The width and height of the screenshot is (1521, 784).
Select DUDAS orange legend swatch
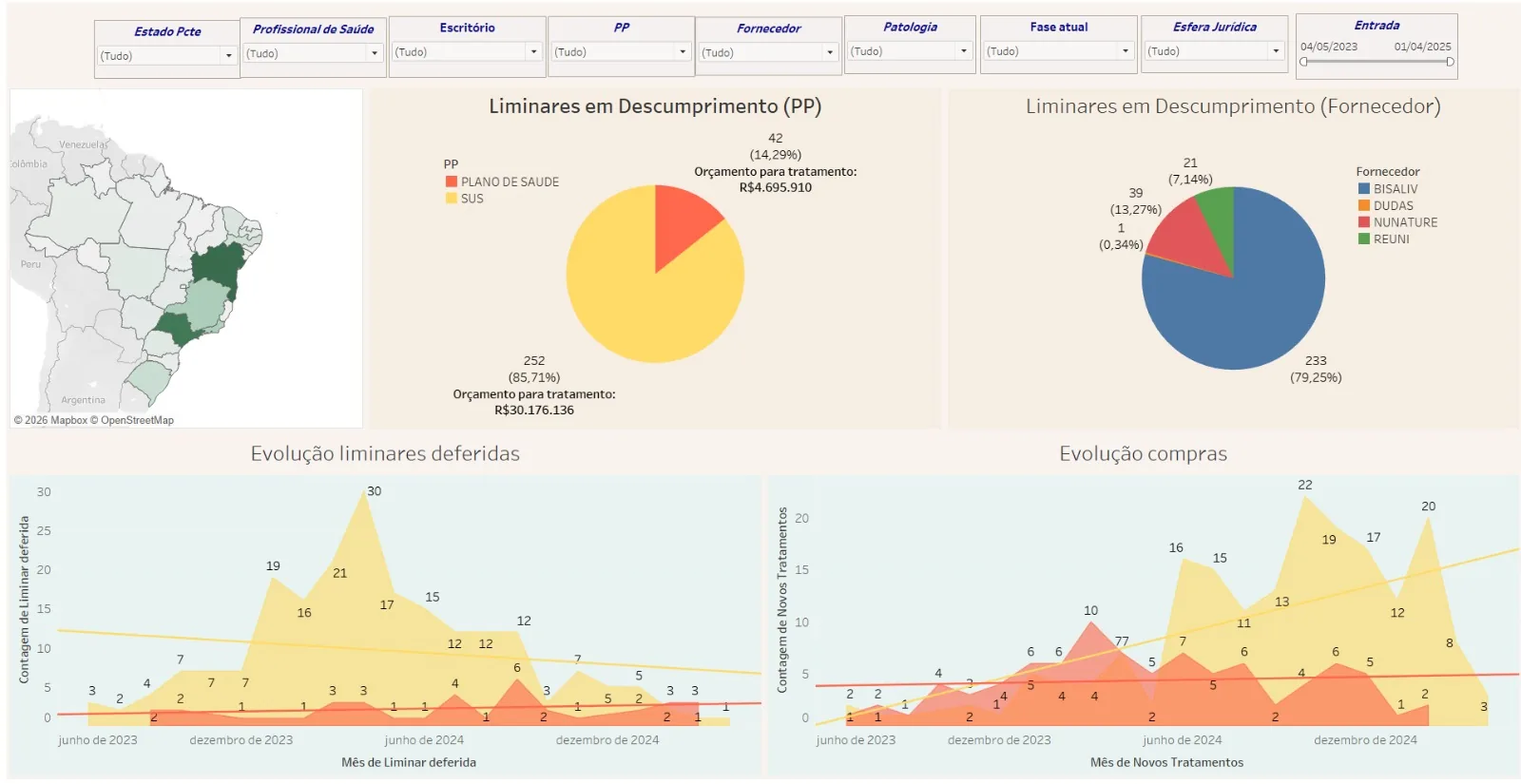1364,205
